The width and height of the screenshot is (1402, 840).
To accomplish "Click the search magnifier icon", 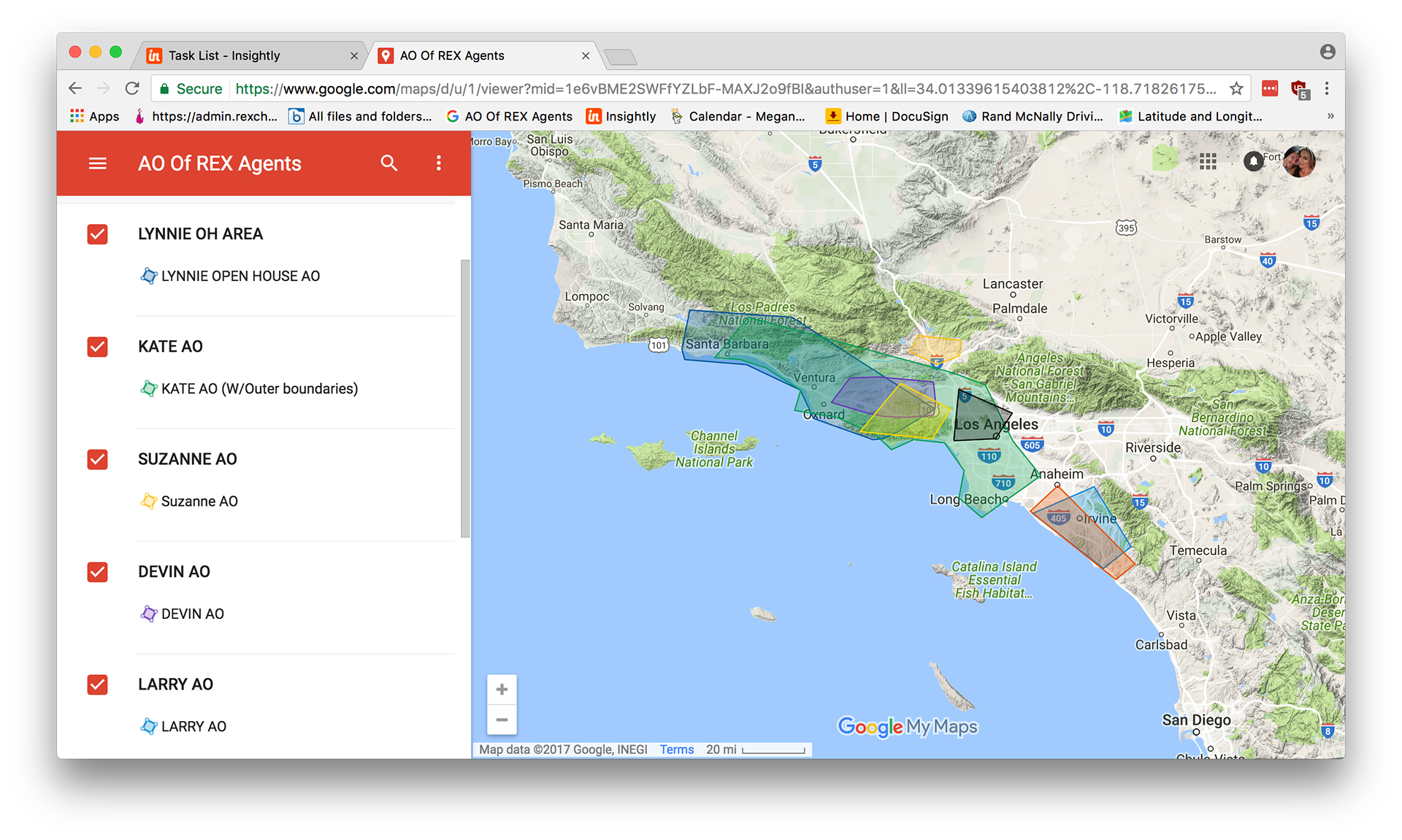I will tap(389, 163).
